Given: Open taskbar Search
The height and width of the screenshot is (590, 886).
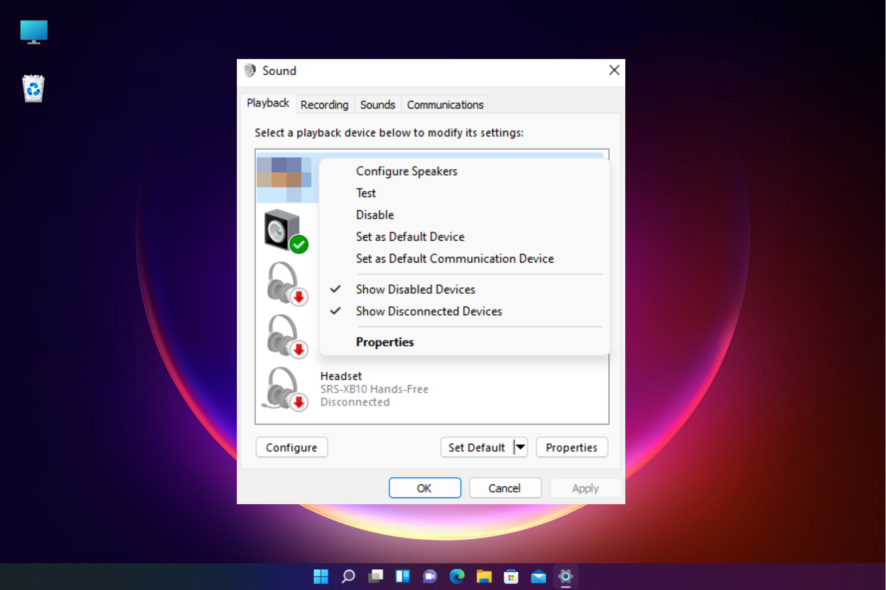Looking at the screenshot, I should [348, 576].
